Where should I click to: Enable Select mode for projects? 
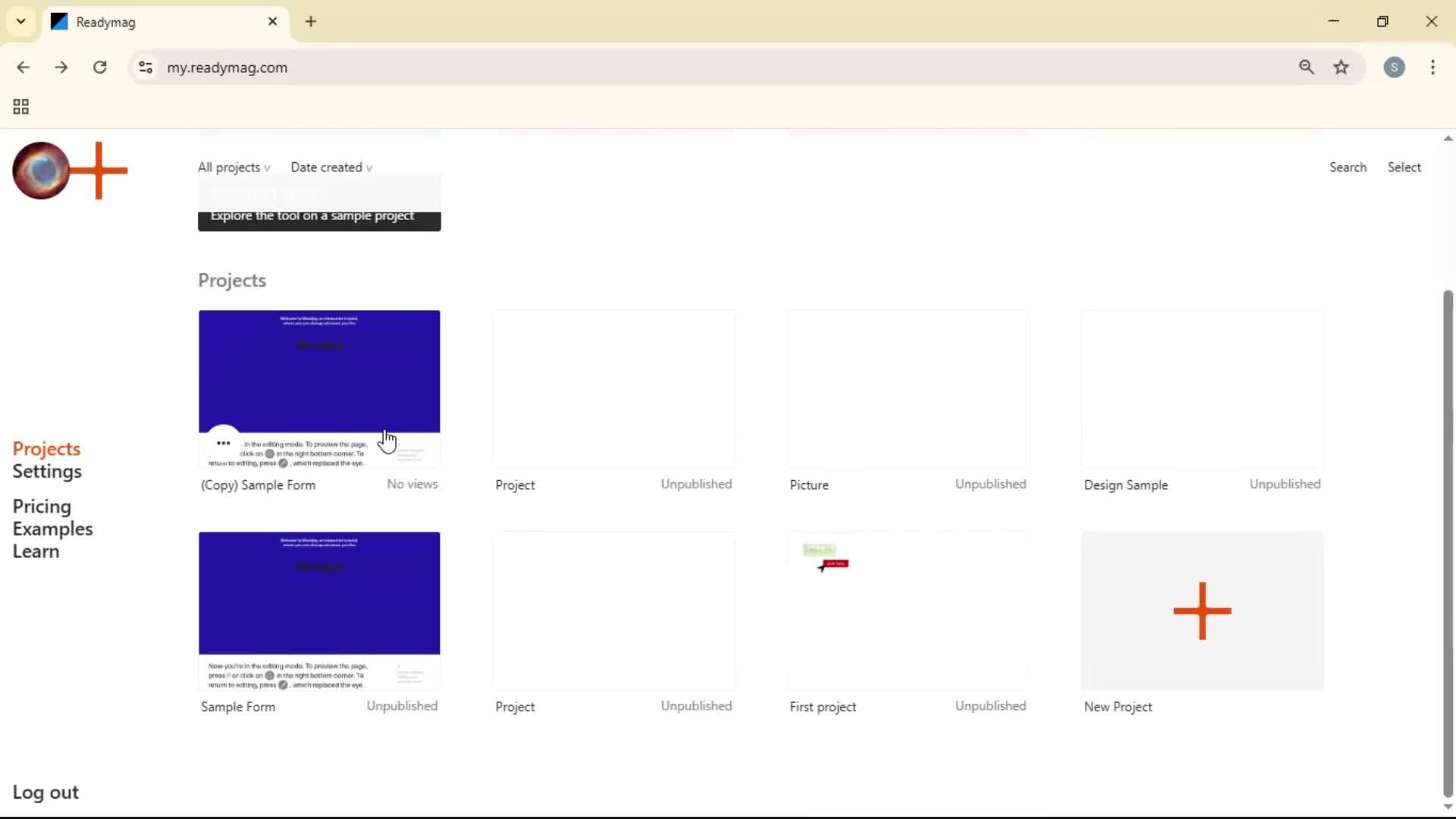pos(1404,167)
